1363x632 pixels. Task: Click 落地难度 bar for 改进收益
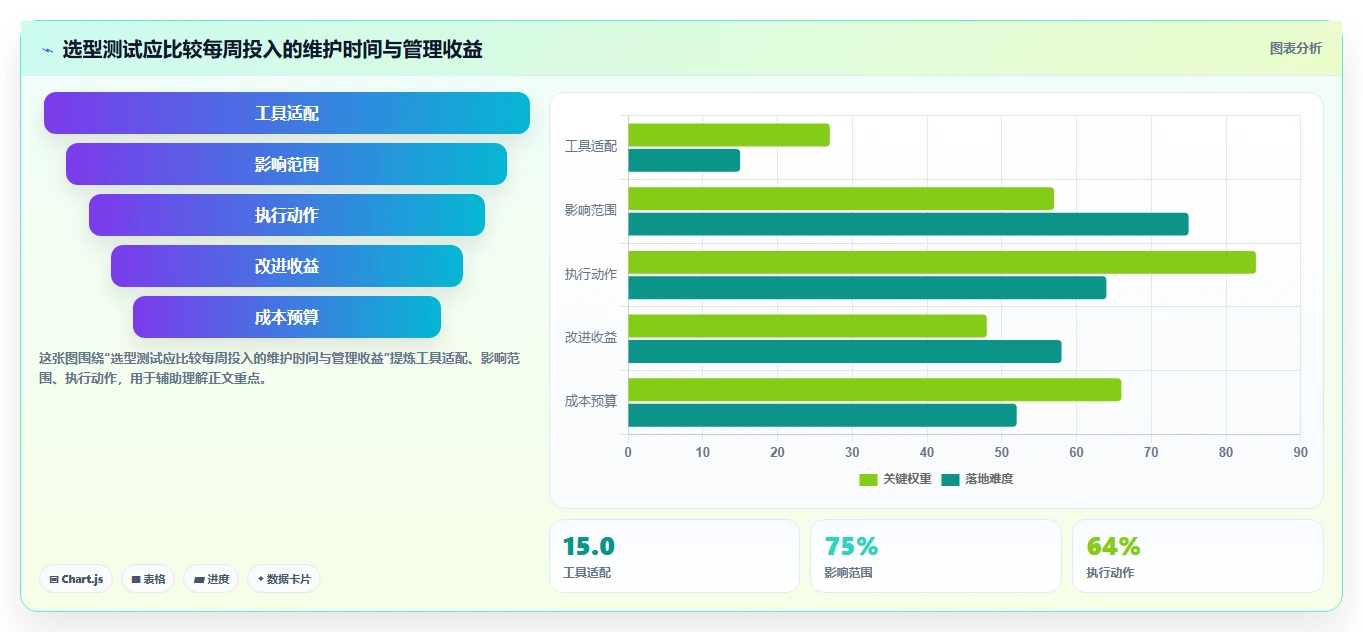[x=845, y=351]
